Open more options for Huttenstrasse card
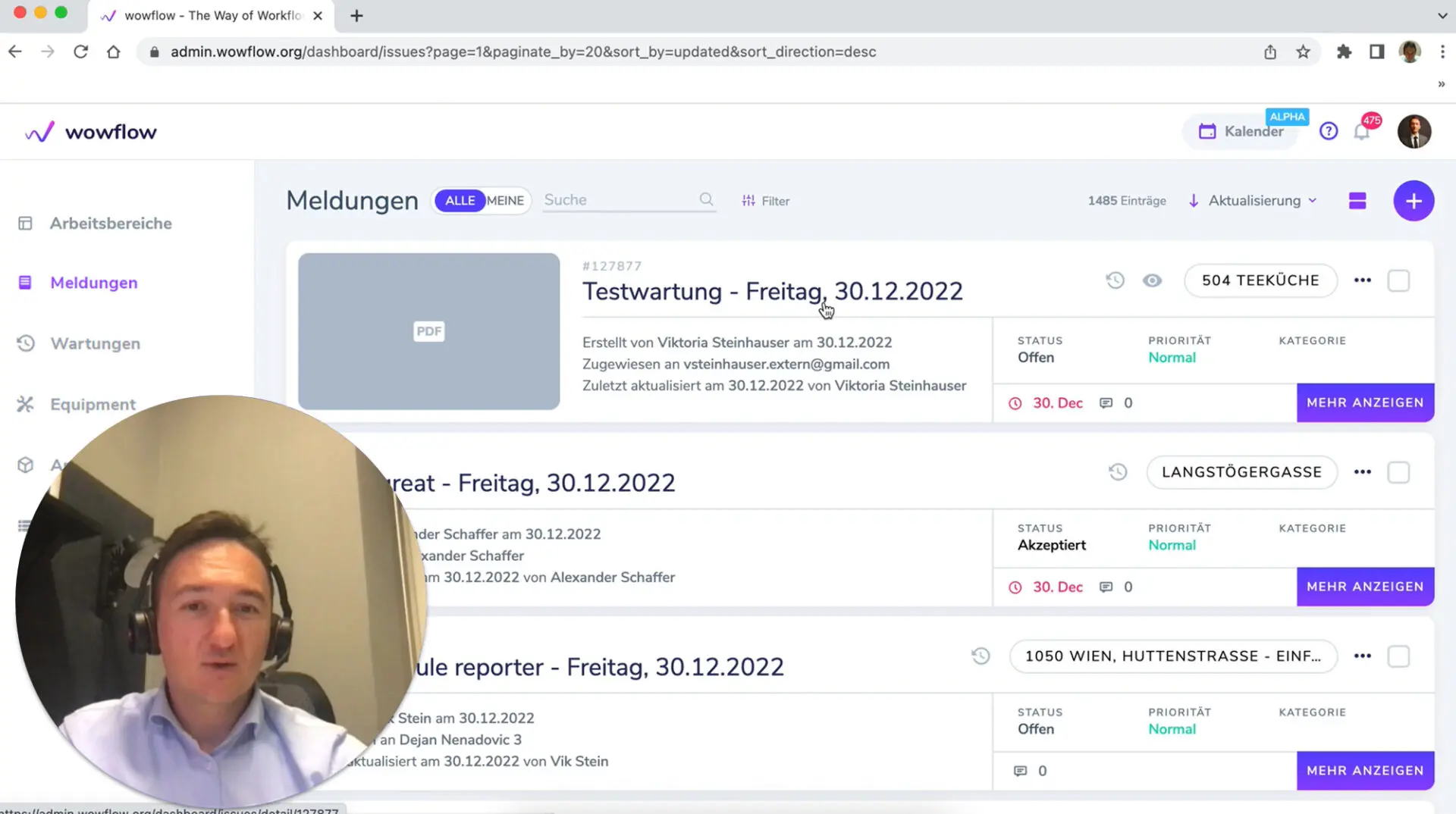 1363,656
